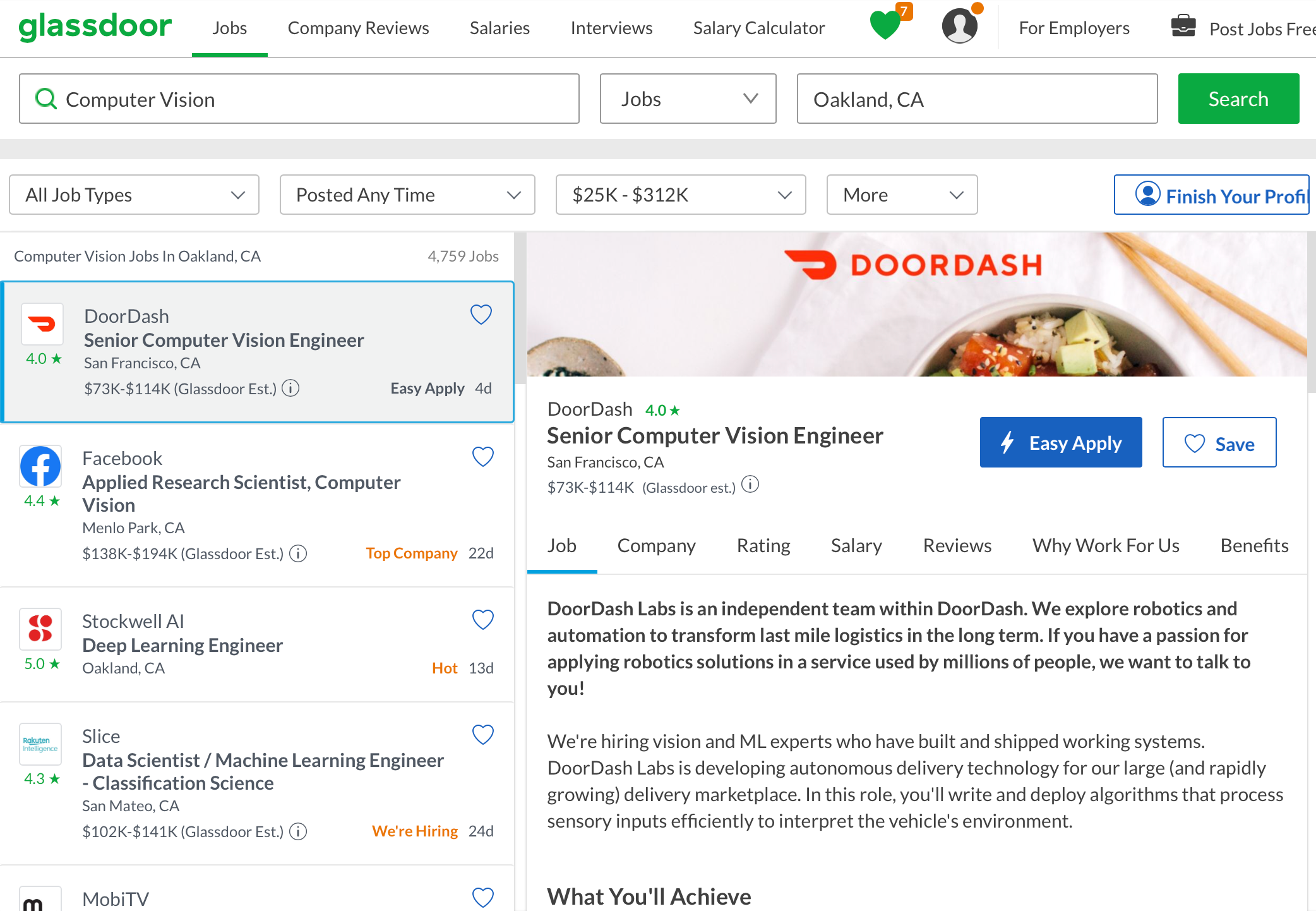This screenshot has height=911, width=1316.
Task: Click the Post Jobs Free briefcase icon
Action: pos(1183,26)
